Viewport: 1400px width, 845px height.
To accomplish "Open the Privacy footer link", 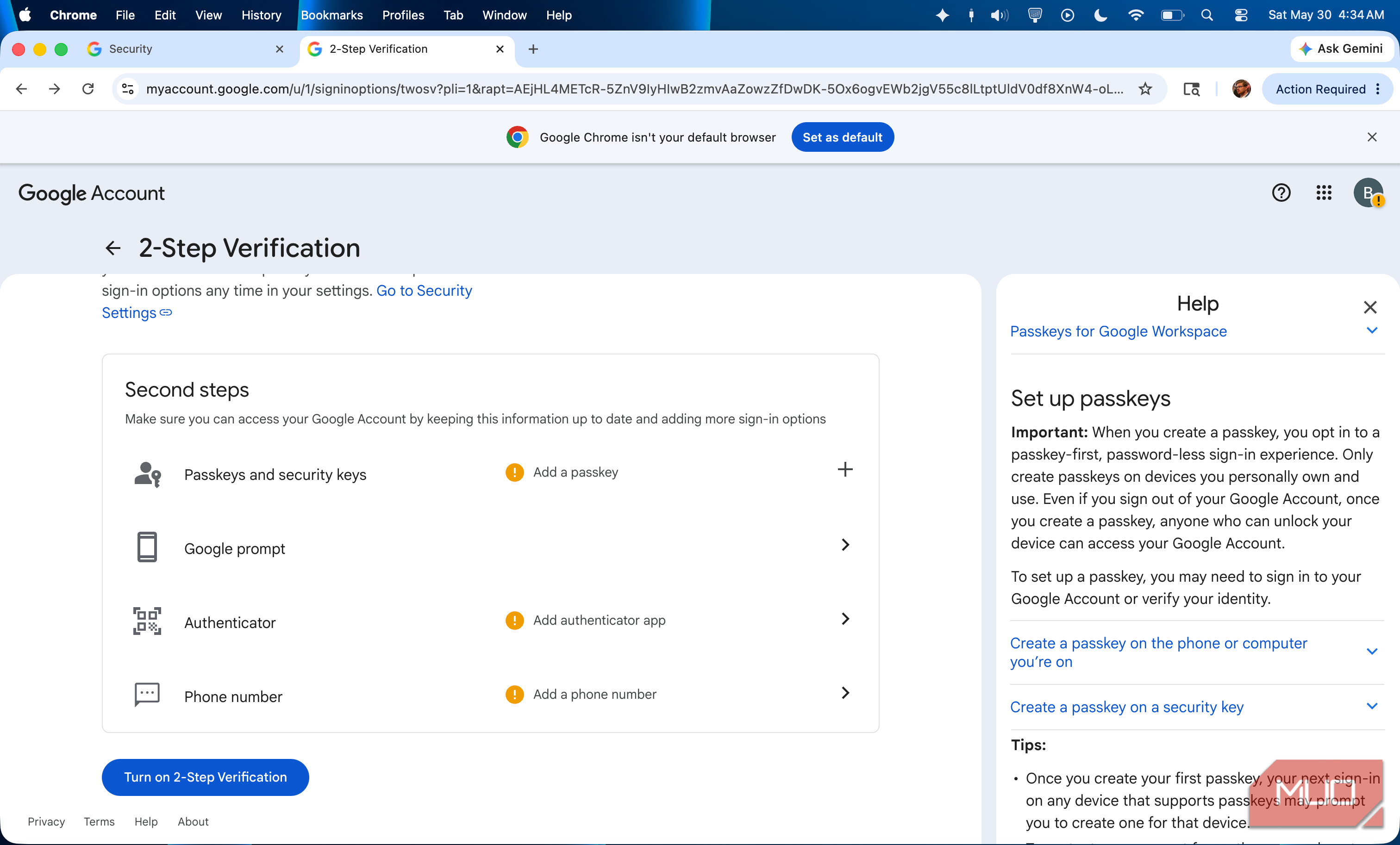I will tap(46, 821).
